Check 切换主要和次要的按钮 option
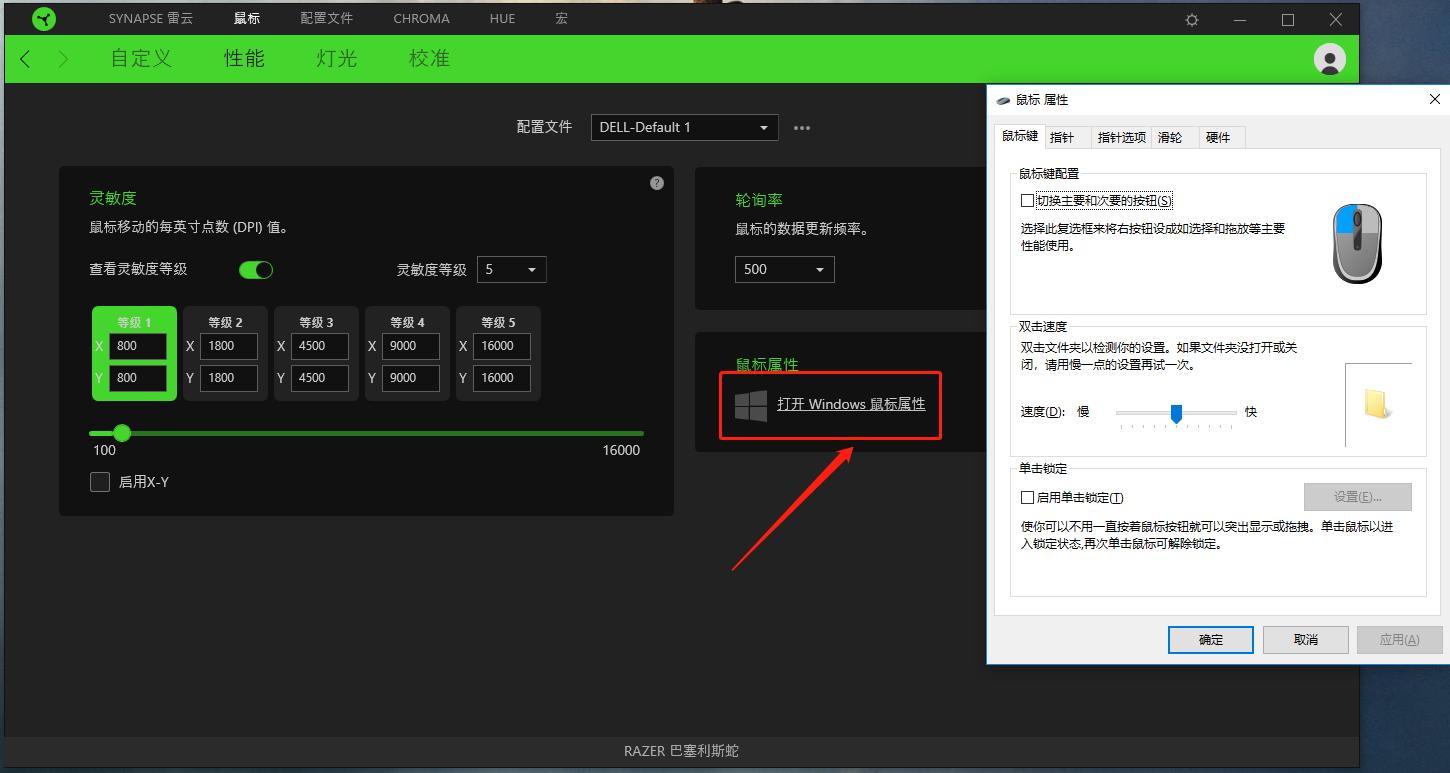1450x773 pixels. (1026, 200)
